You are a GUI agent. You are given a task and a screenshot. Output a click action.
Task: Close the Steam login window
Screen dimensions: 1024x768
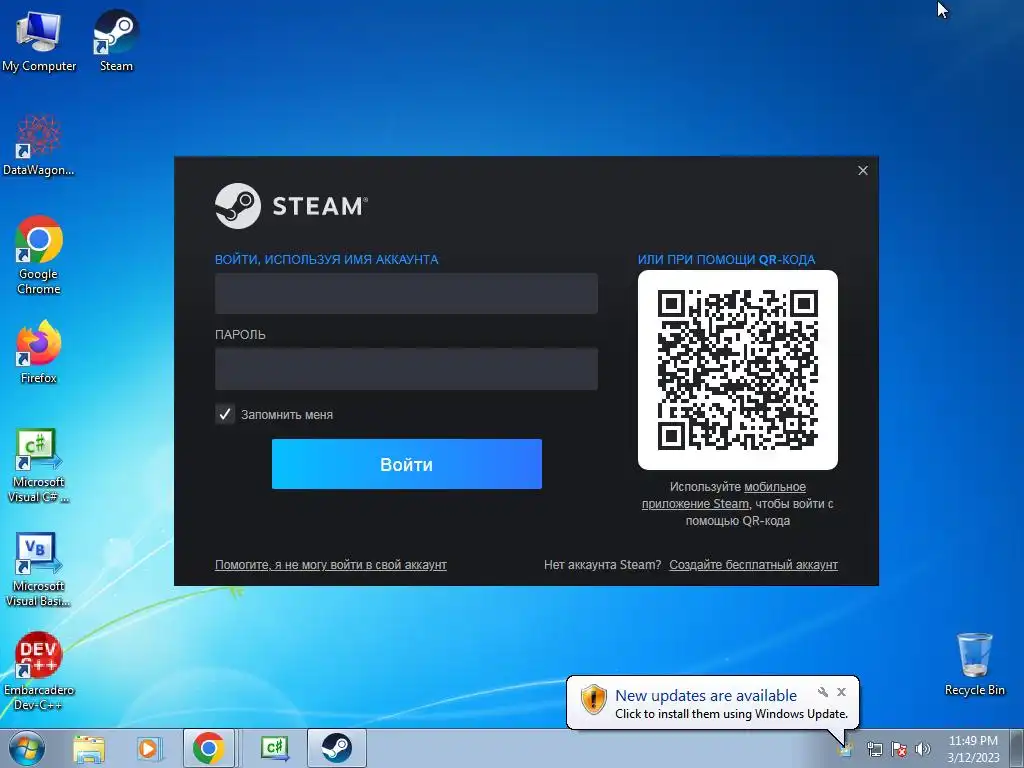(863, 170)
